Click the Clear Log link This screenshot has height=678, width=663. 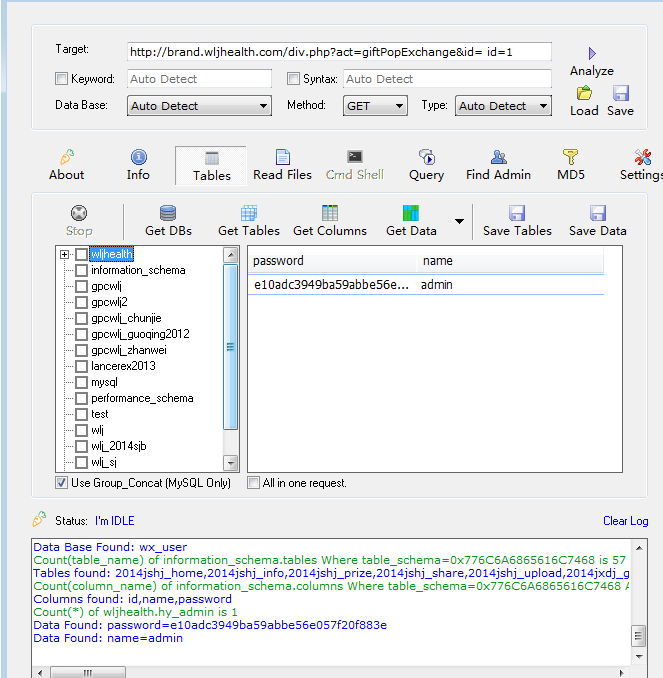coord(625,521)
